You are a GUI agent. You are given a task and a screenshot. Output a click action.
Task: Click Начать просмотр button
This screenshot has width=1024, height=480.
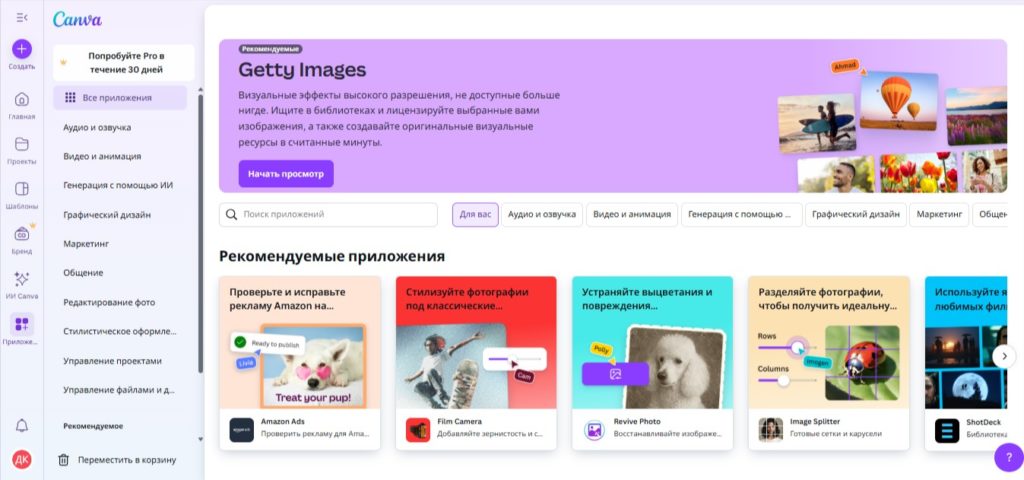point(286,174)
